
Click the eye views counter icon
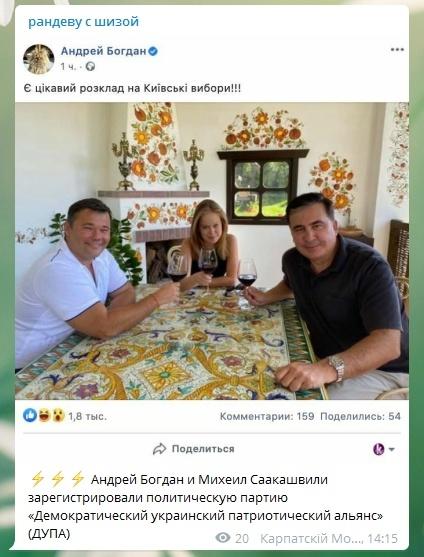pos(223,538)
